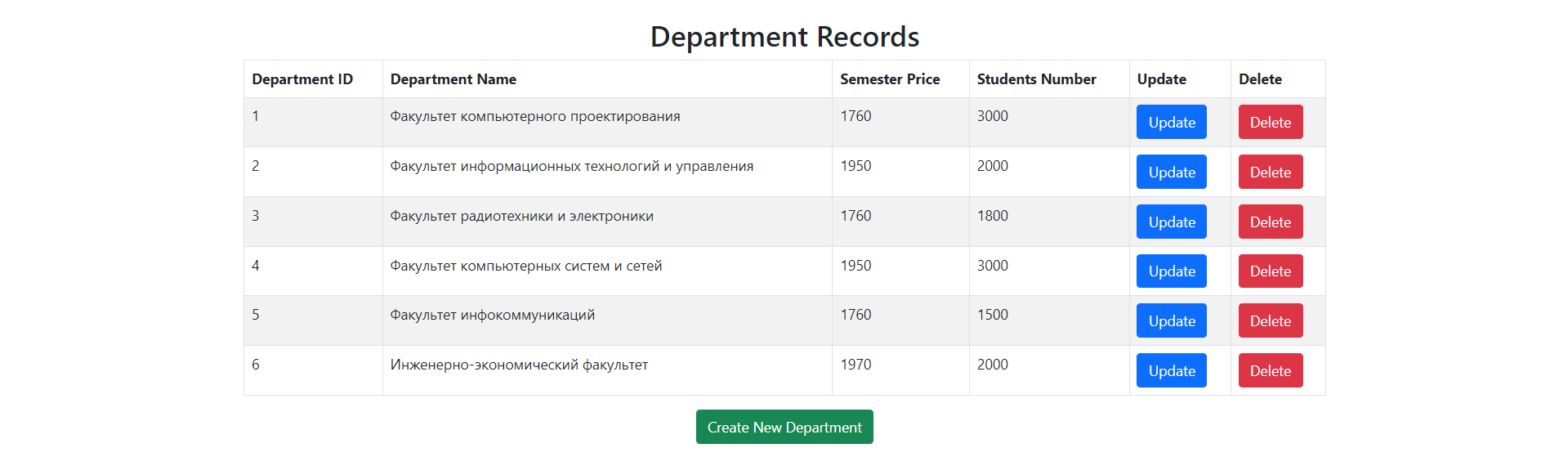Click the Department Records page heading
1568x475 pixels.
[x=784, y=37]
